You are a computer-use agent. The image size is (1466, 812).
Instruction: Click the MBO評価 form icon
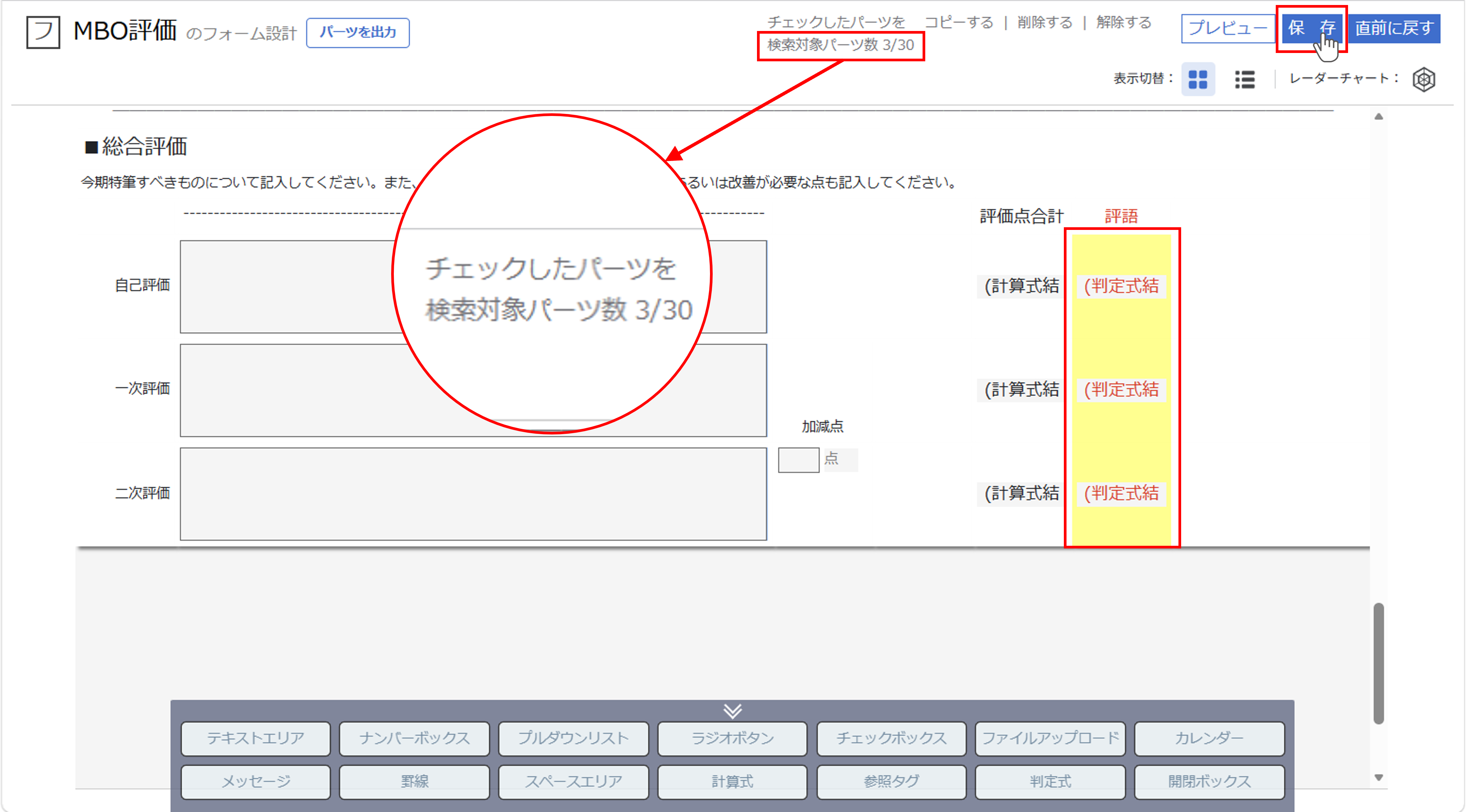click(43, 32)
